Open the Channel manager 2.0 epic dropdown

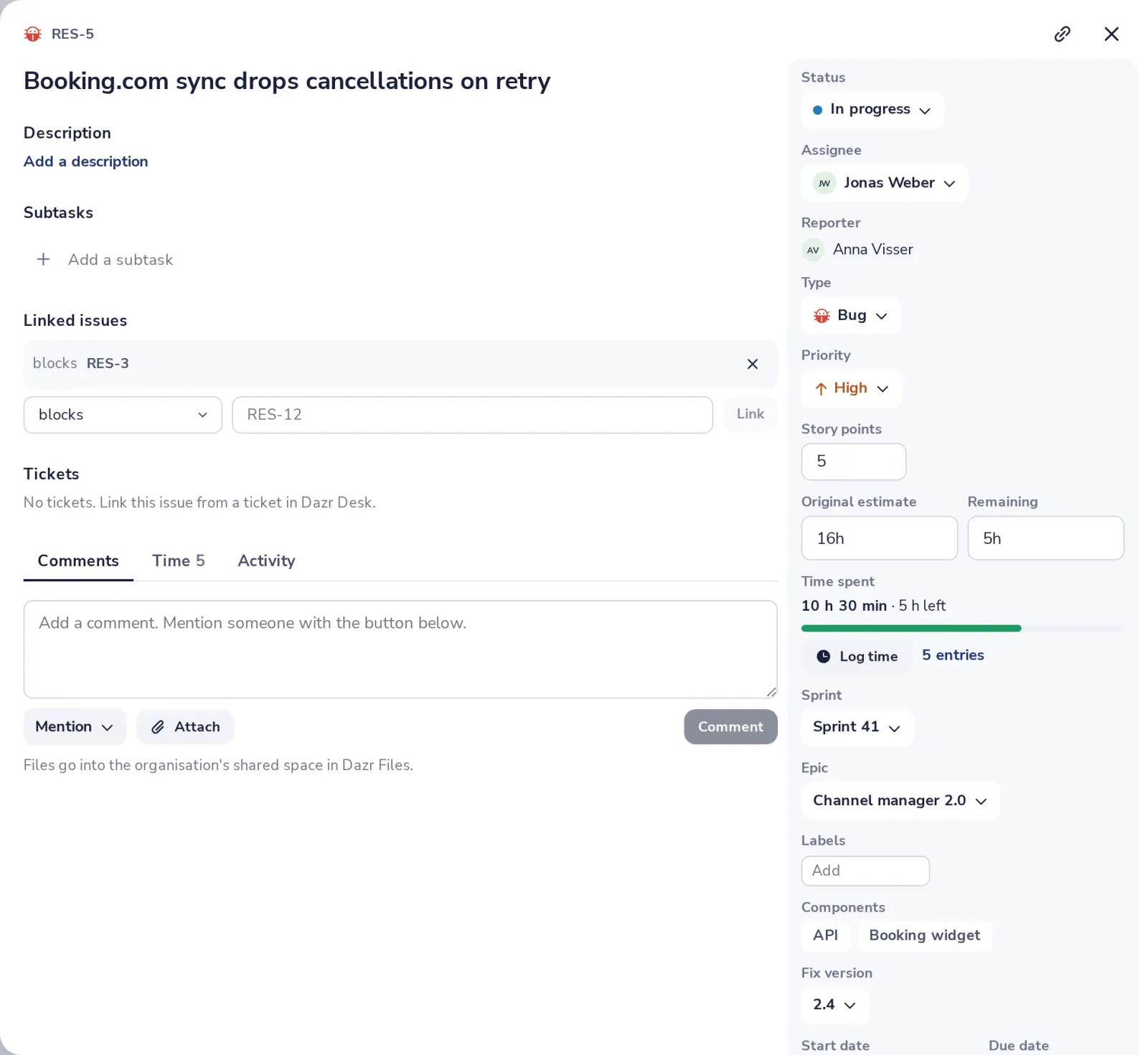(x=900, y=800)
